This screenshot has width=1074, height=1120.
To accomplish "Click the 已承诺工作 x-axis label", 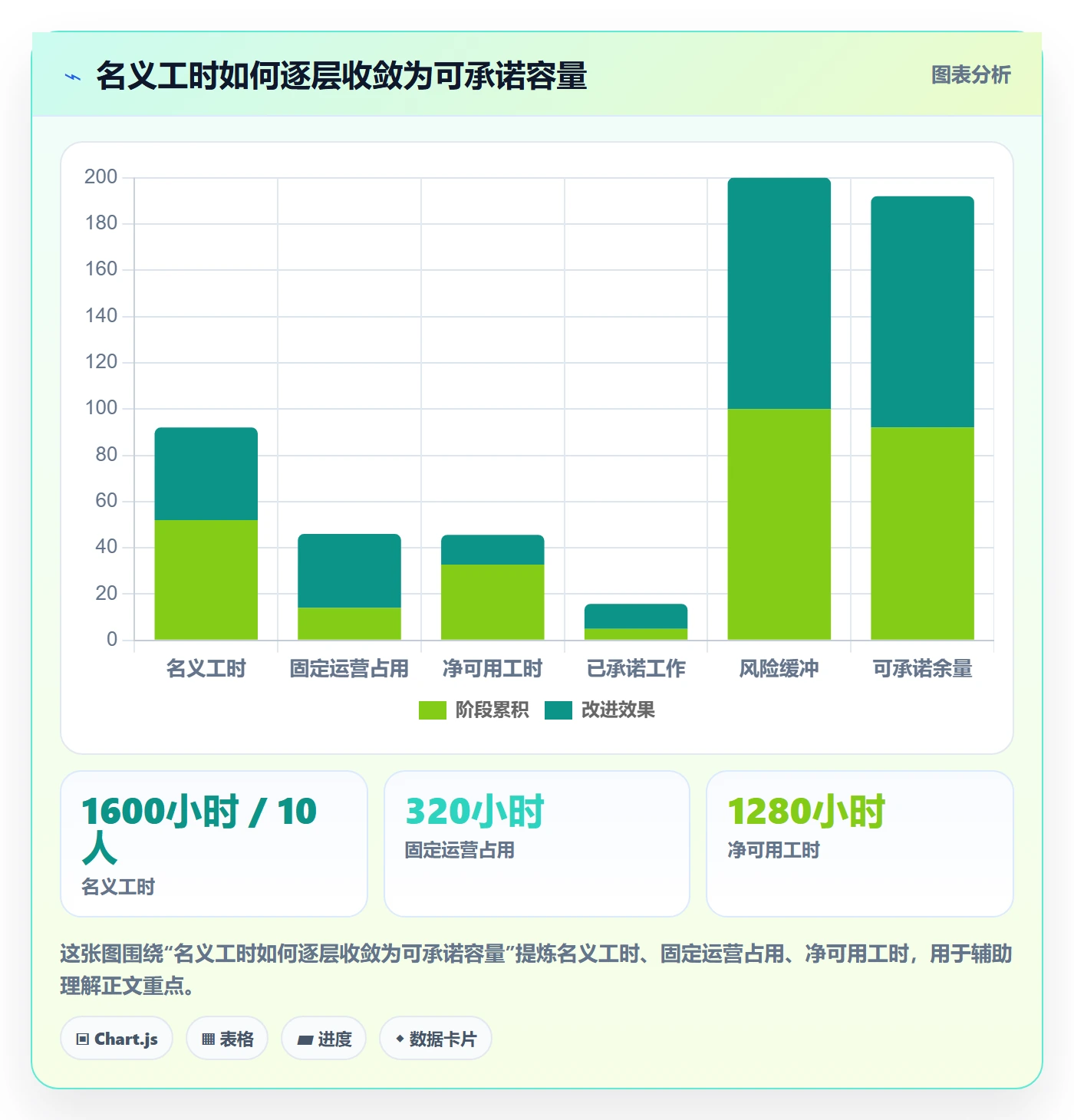I will coord(636,669).
